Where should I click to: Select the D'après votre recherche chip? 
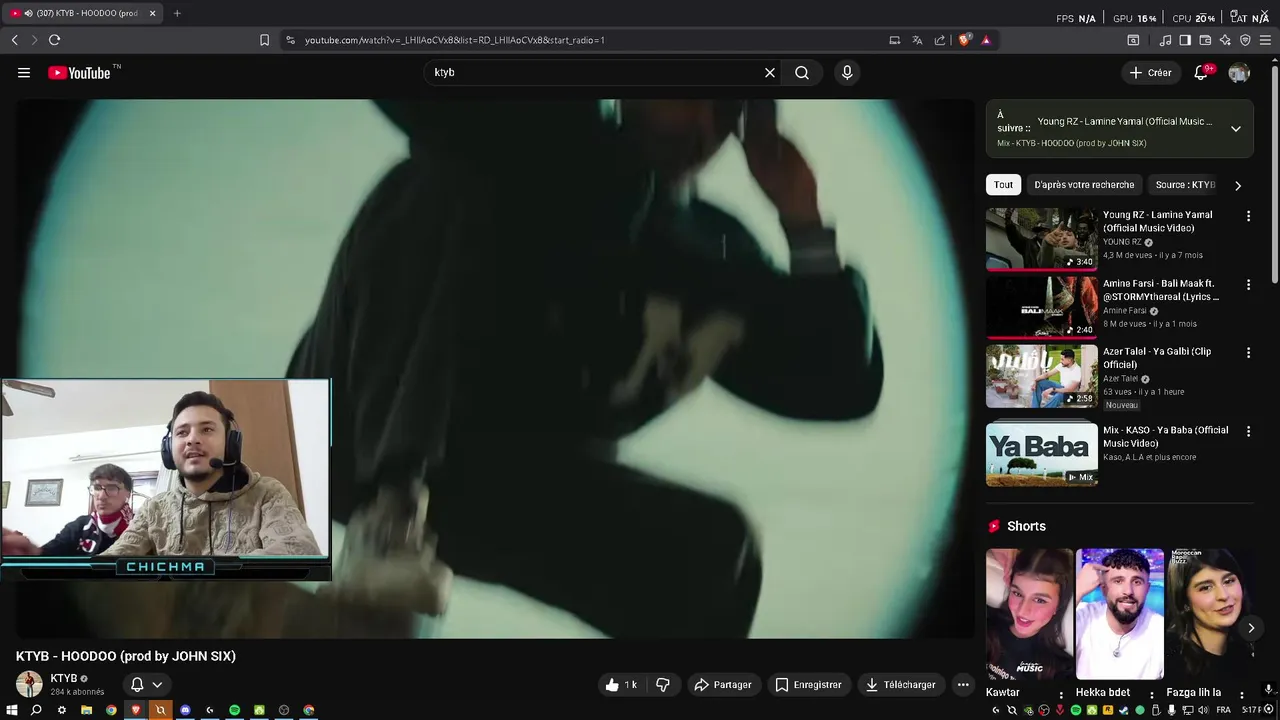1084,185
